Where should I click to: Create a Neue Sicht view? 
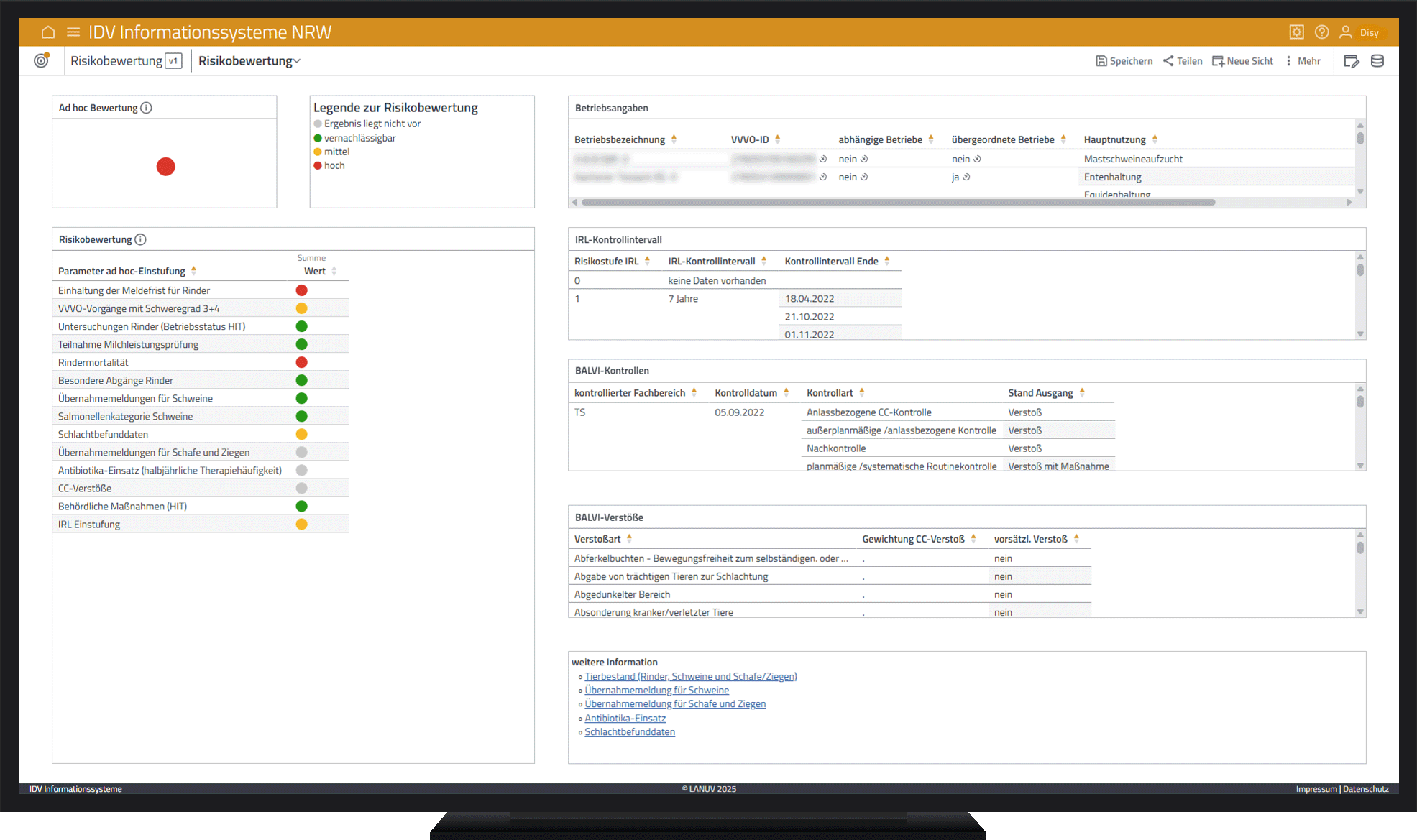pyautogui.click(x=1242, y=61)
